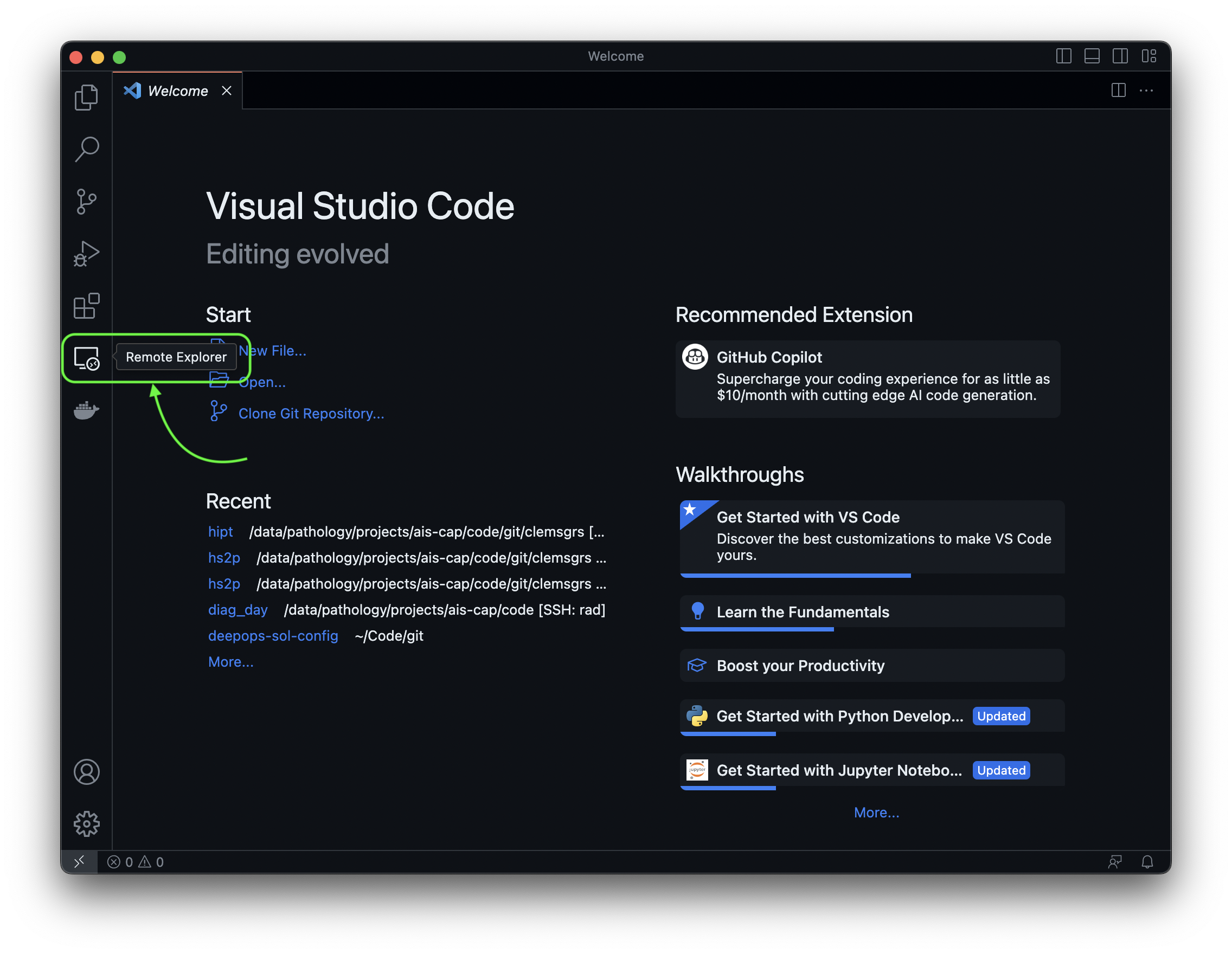Click the Jupyter logo icon

click(x=697, y=770)
